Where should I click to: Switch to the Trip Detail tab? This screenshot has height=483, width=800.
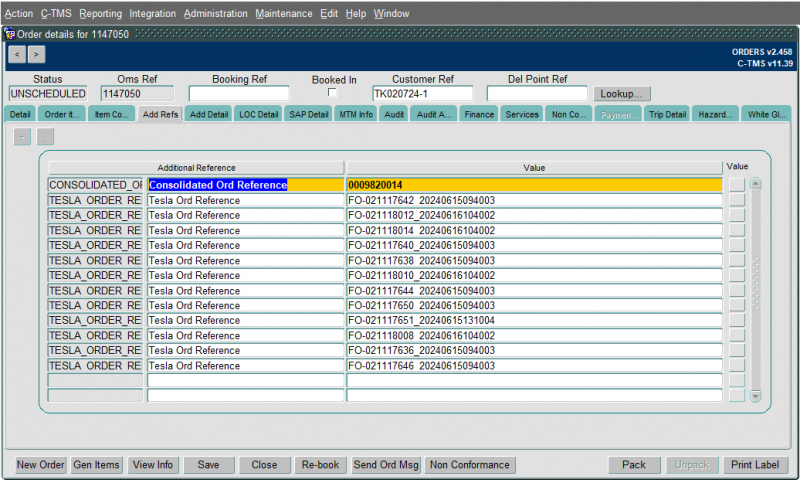pos(667,114)
